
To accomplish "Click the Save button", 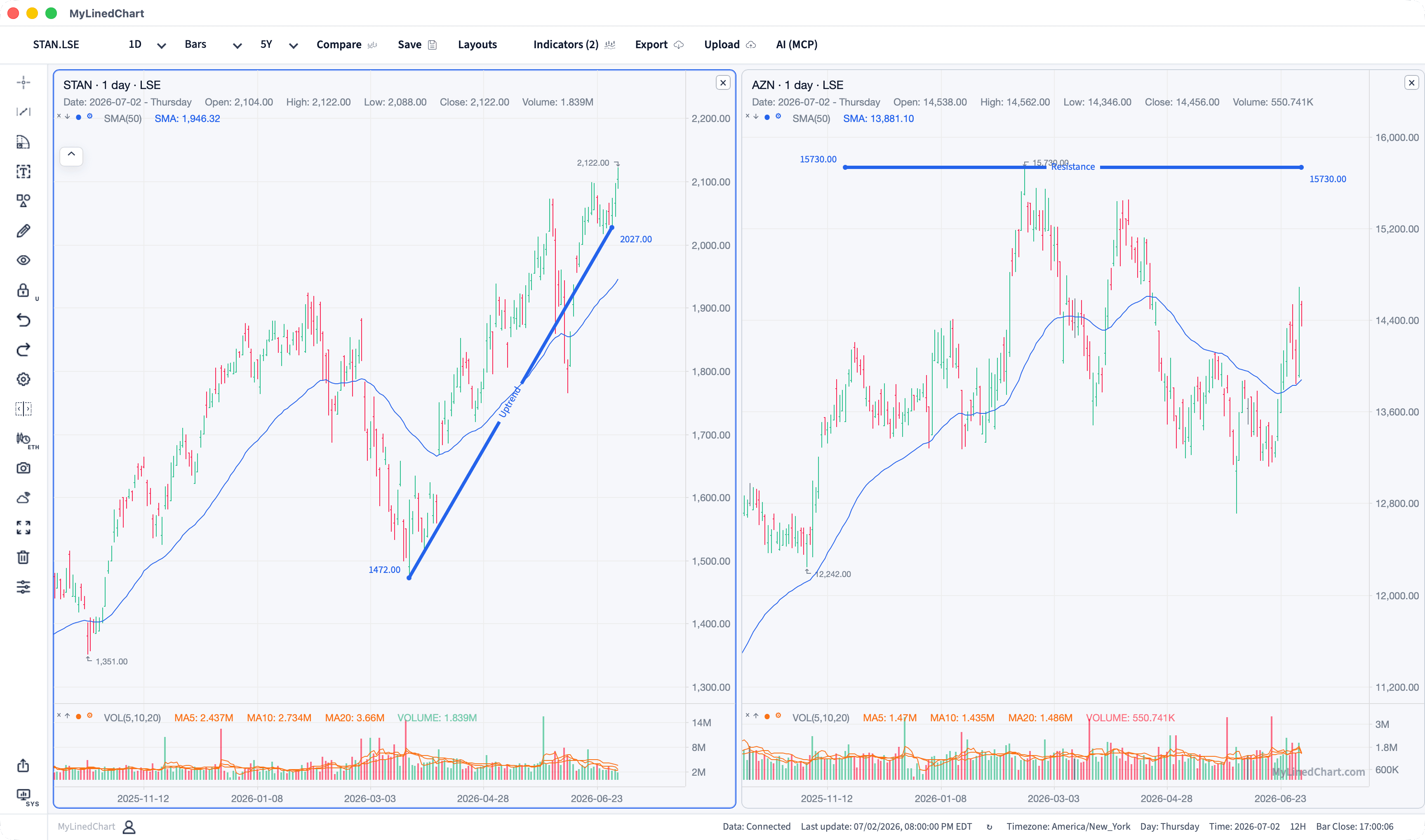I will coord(417,45).
